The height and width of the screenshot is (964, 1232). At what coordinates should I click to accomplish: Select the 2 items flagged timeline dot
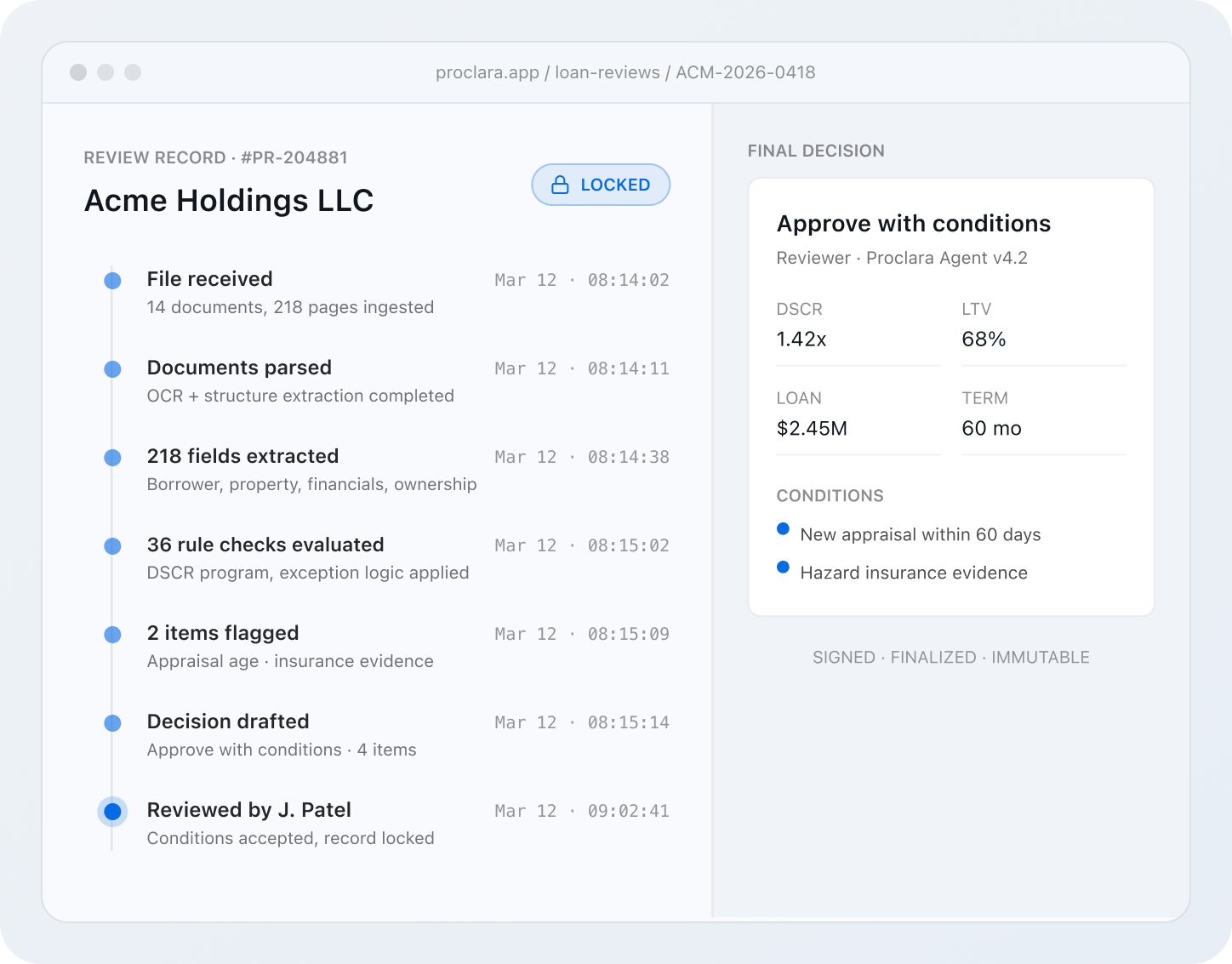[x=112, y=634]
